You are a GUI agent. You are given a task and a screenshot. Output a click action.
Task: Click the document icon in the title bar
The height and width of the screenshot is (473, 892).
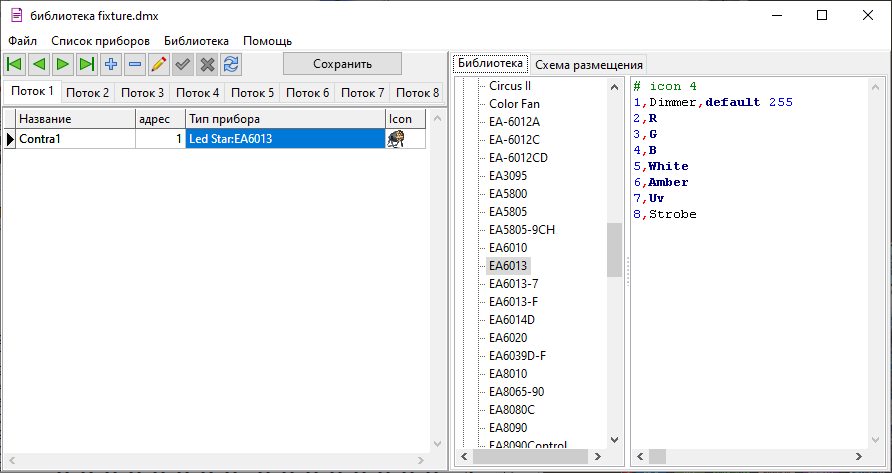(16, 15)
